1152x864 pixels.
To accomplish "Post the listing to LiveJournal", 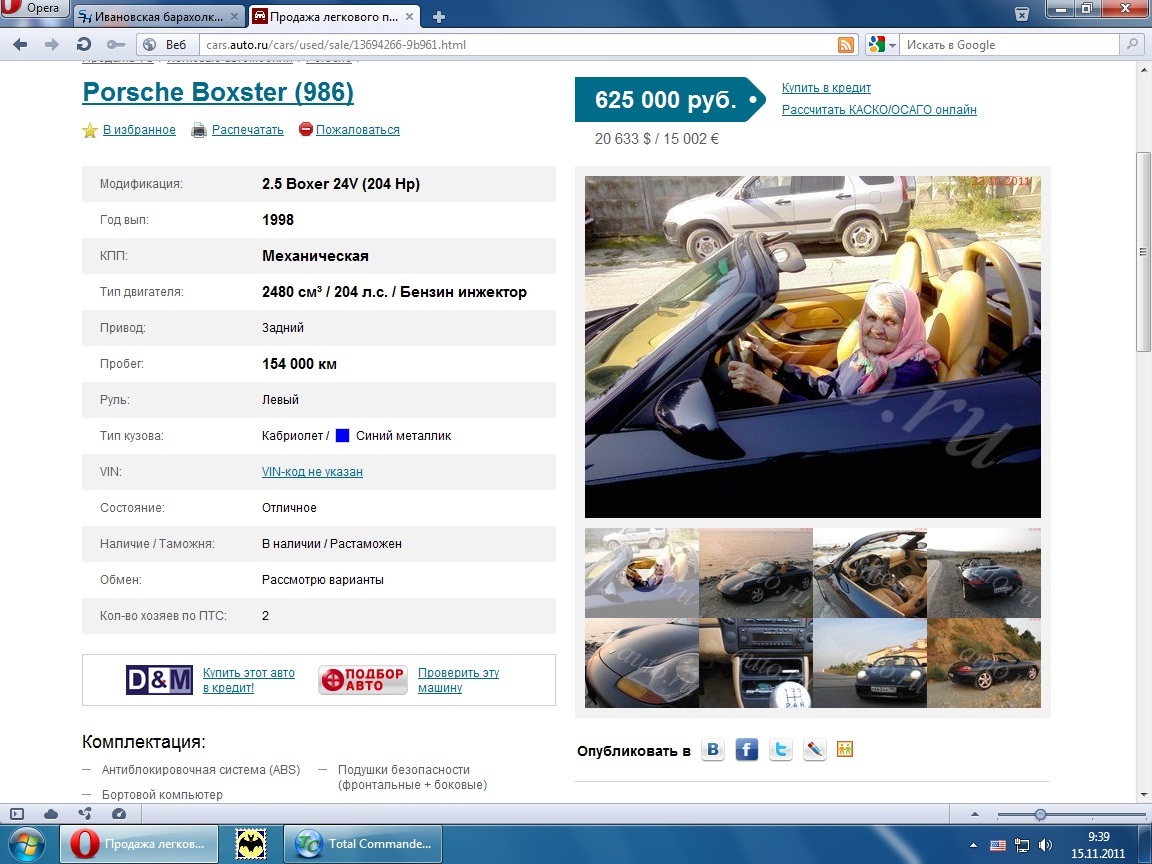I will 815,750.
